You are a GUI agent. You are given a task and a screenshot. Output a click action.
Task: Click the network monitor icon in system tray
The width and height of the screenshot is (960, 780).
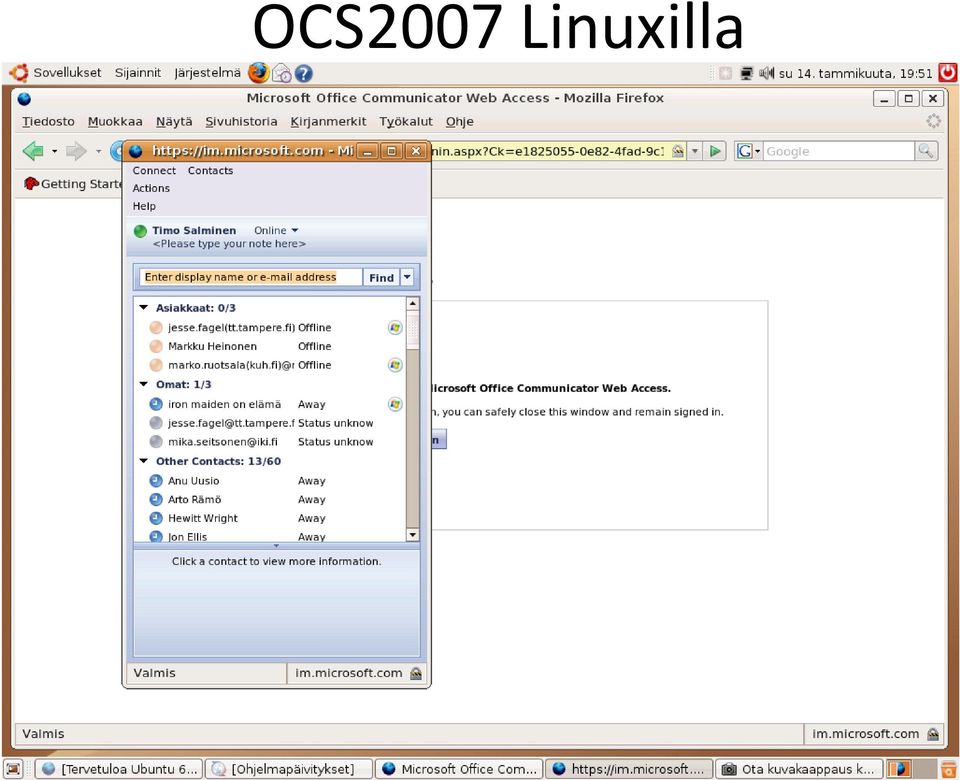click(746, 73)
